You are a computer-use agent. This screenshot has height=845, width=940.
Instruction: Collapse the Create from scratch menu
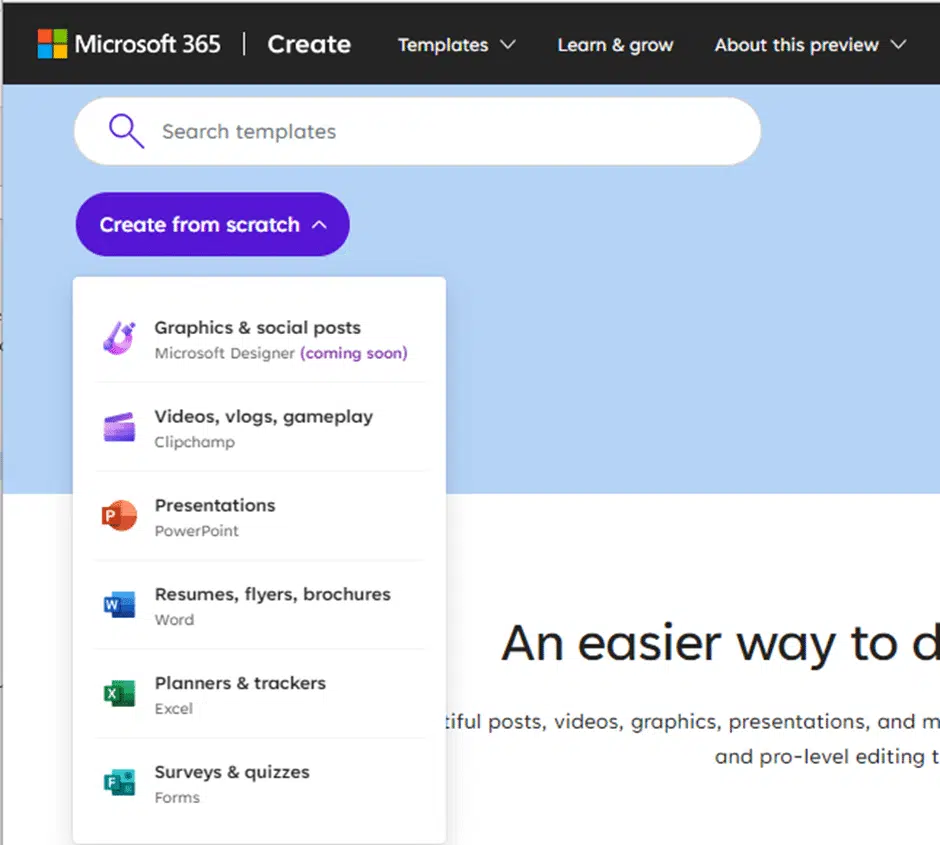pyautogui.click(x=212, y=224)
